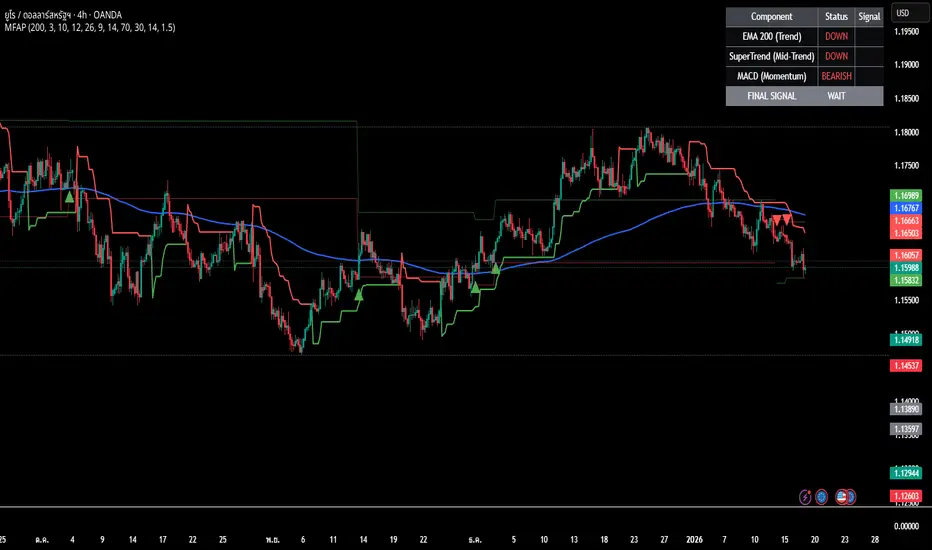Open the US flag economic event icon
Viewport: 932px width, 550px height.
(842, 496)
